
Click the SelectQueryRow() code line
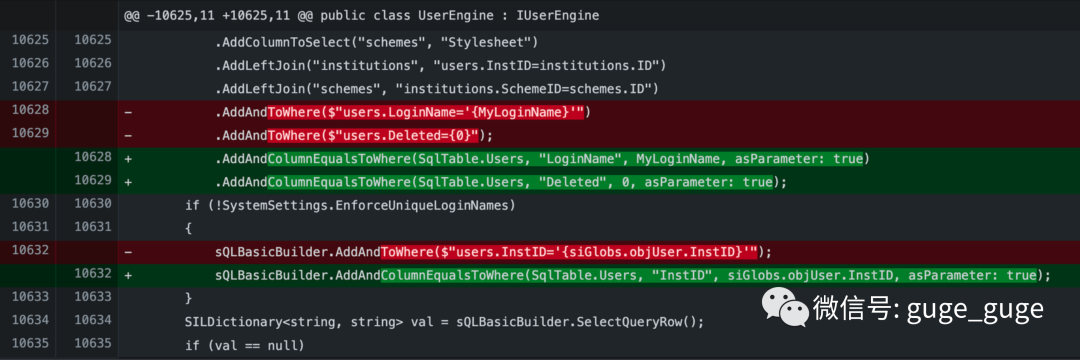click(445, 322)
